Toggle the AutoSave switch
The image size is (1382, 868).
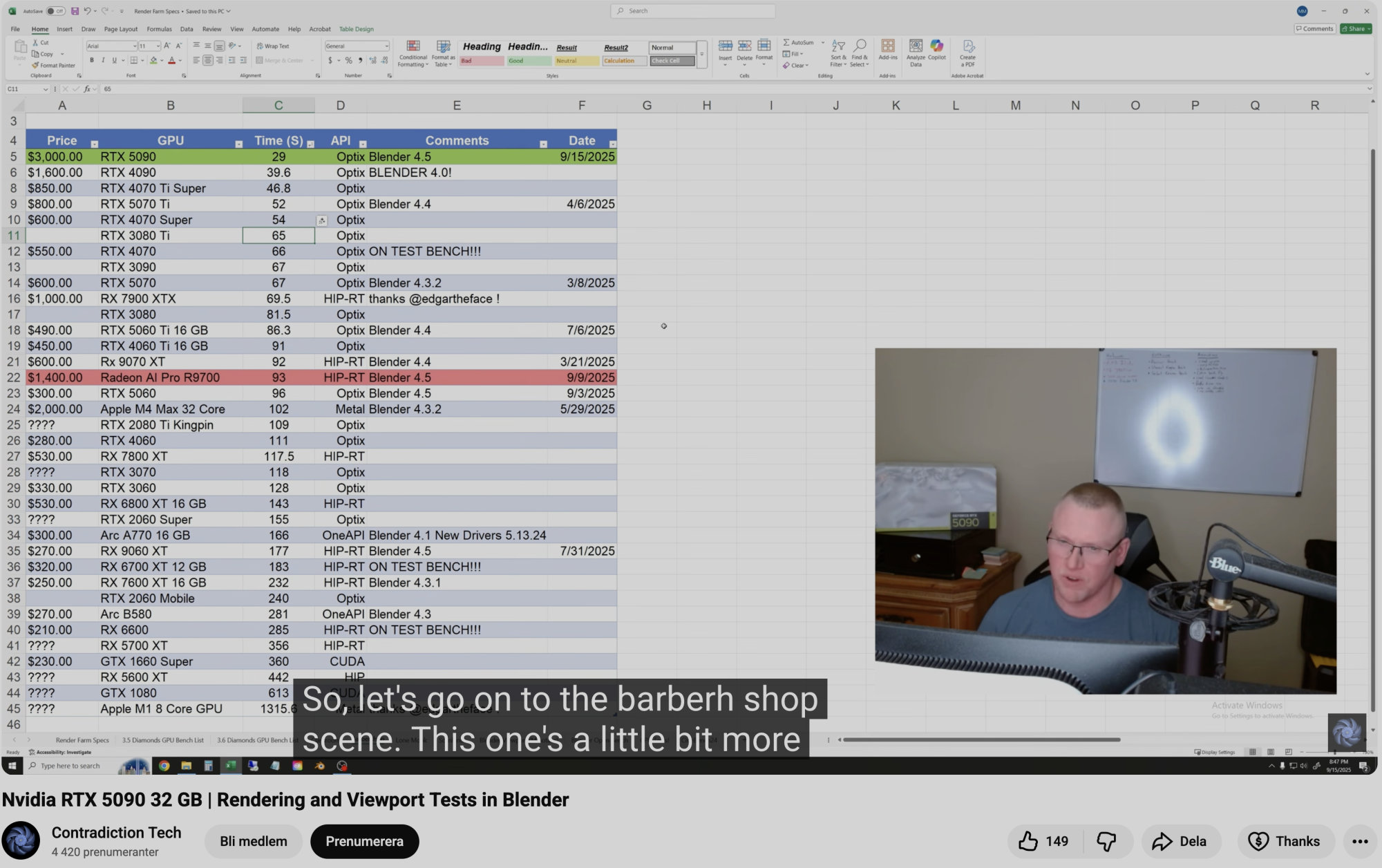[55, 11]
